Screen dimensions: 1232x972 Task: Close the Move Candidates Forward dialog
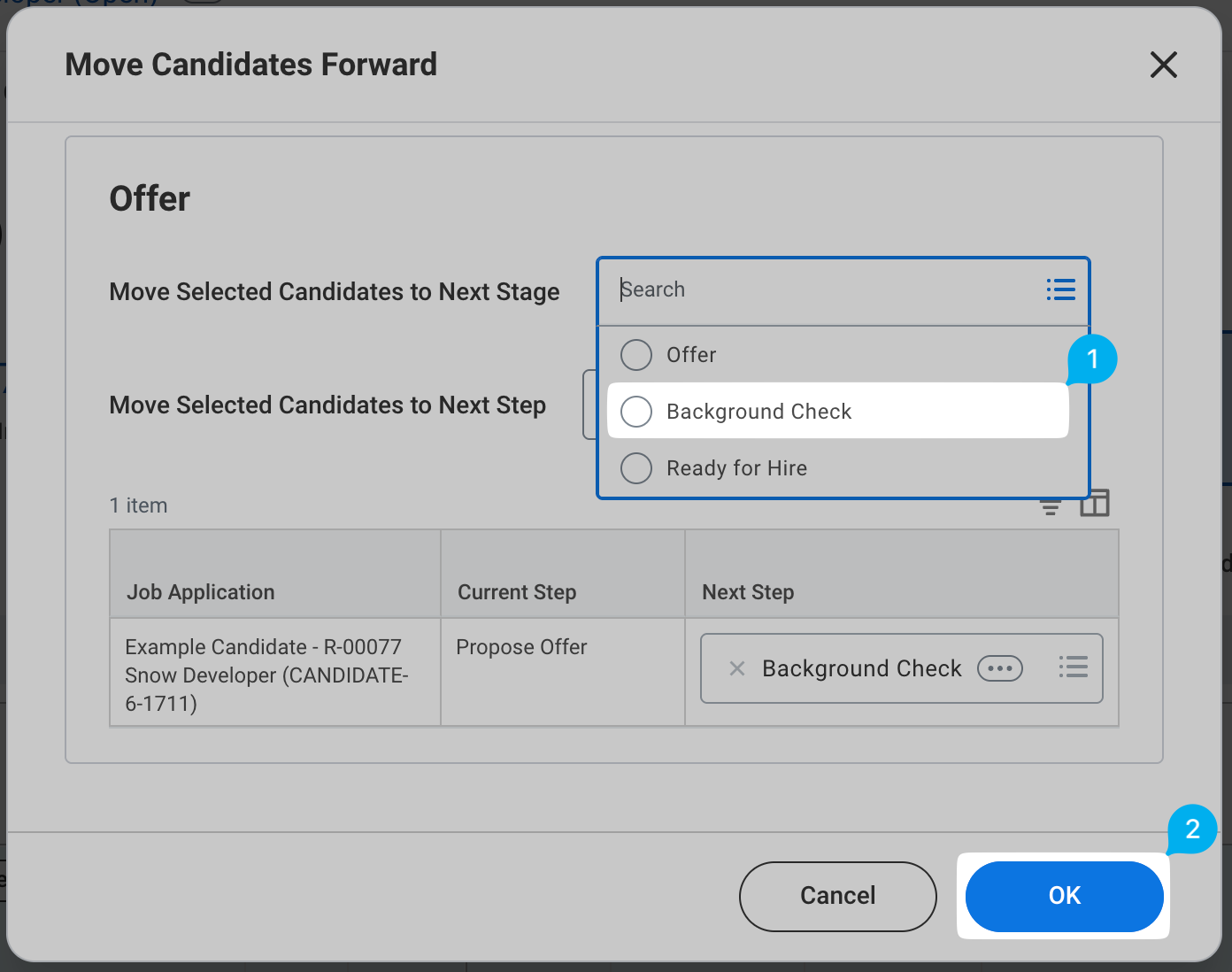(x=1163, y=65)
